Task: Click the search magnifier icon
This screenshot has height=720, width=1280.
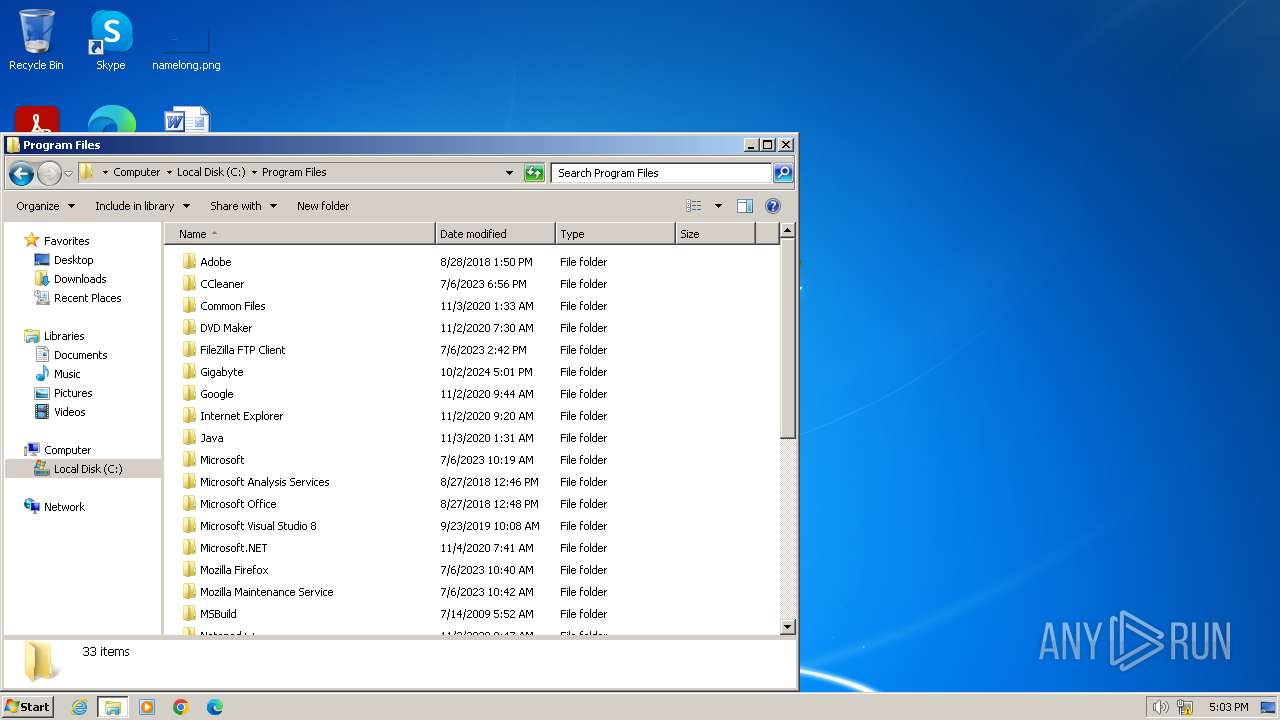Action: click(x=783, y=173)
